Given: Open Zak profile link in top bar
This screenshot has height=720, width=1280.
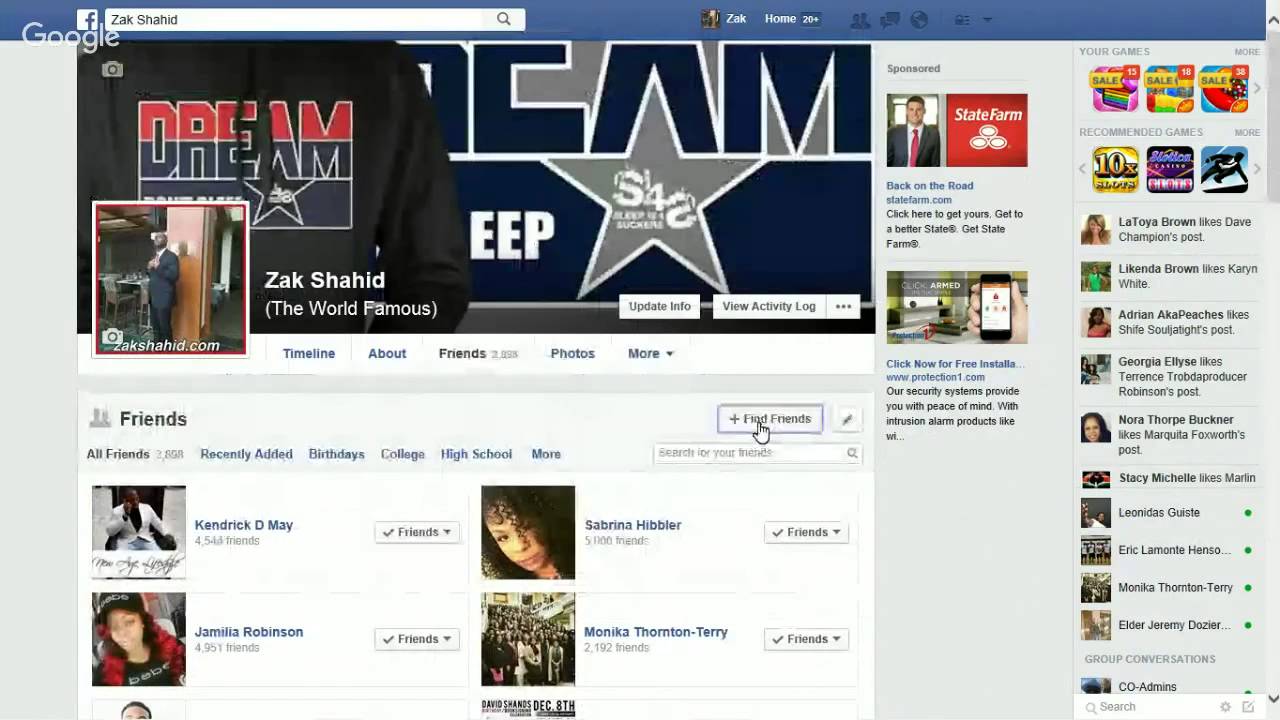Looking at the screenshot, I should pyautogui.click(x=736, y=19).
